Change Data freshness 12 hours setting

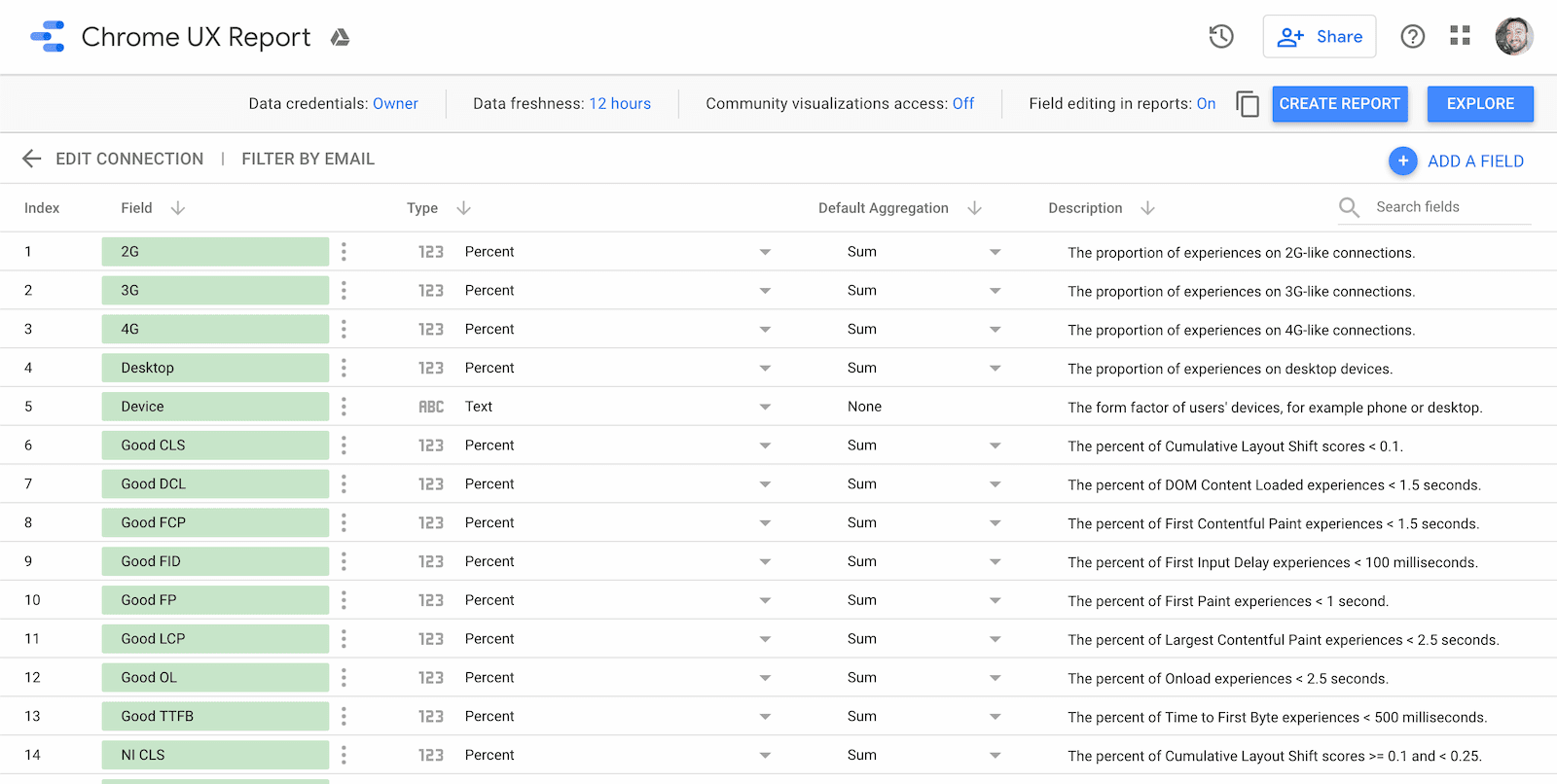tap(619, 104)
